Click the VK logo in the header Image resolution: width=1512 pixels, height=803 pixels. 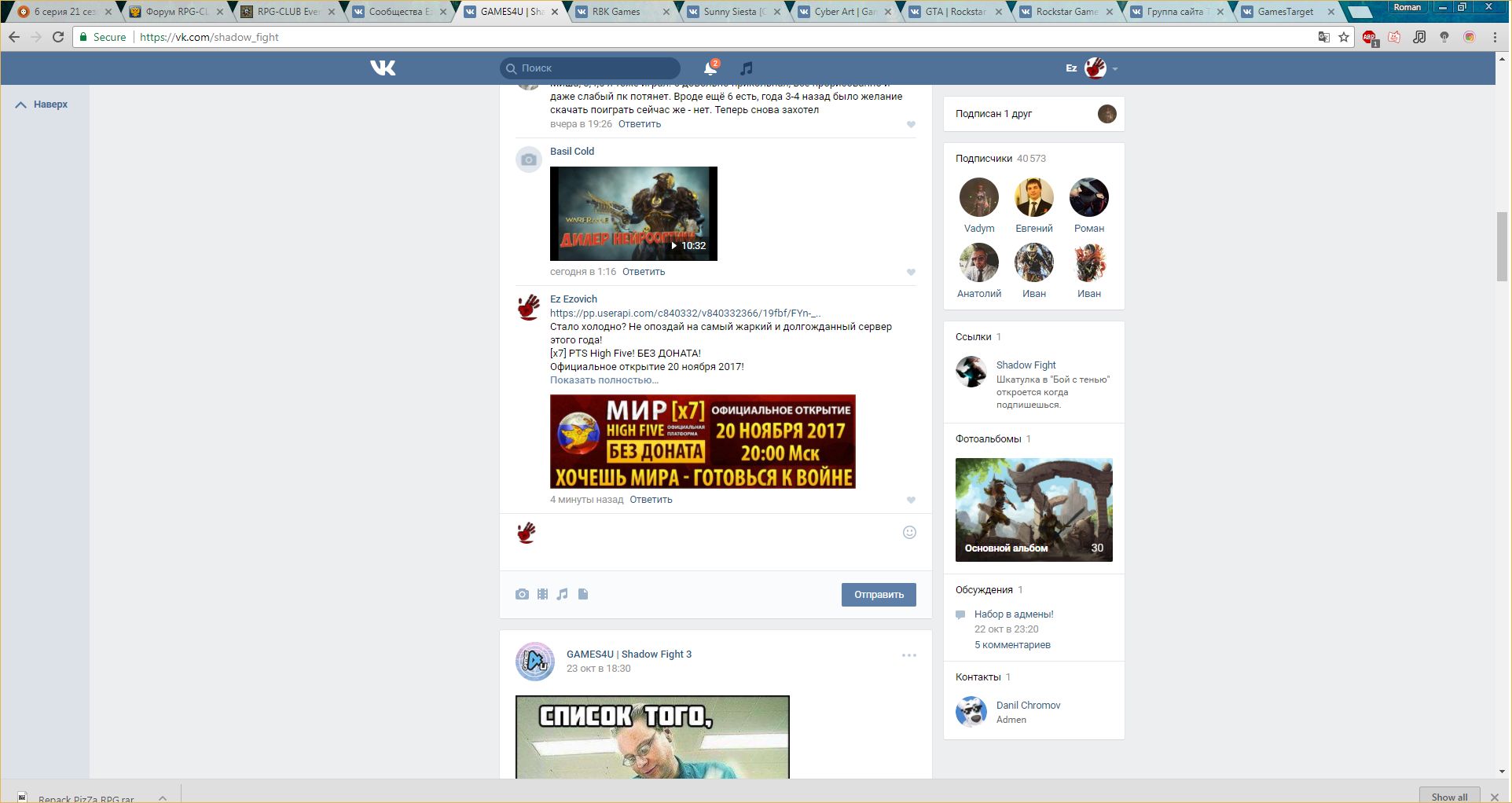(x=383, y=68)
